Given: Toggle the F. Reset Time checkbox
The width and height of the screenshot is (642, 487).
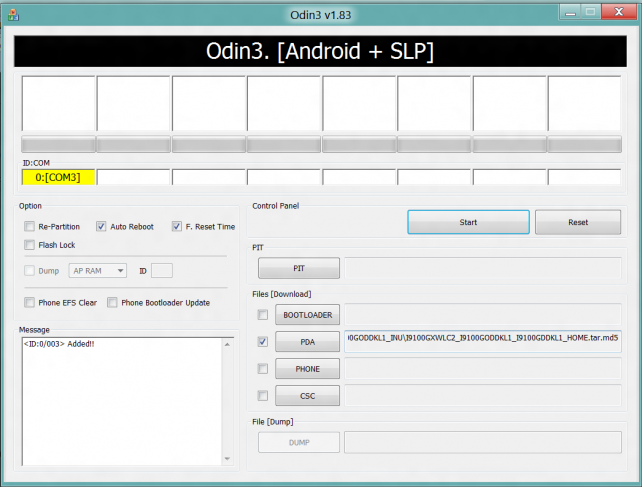Looking at the screenshot, I should [176, 227].
